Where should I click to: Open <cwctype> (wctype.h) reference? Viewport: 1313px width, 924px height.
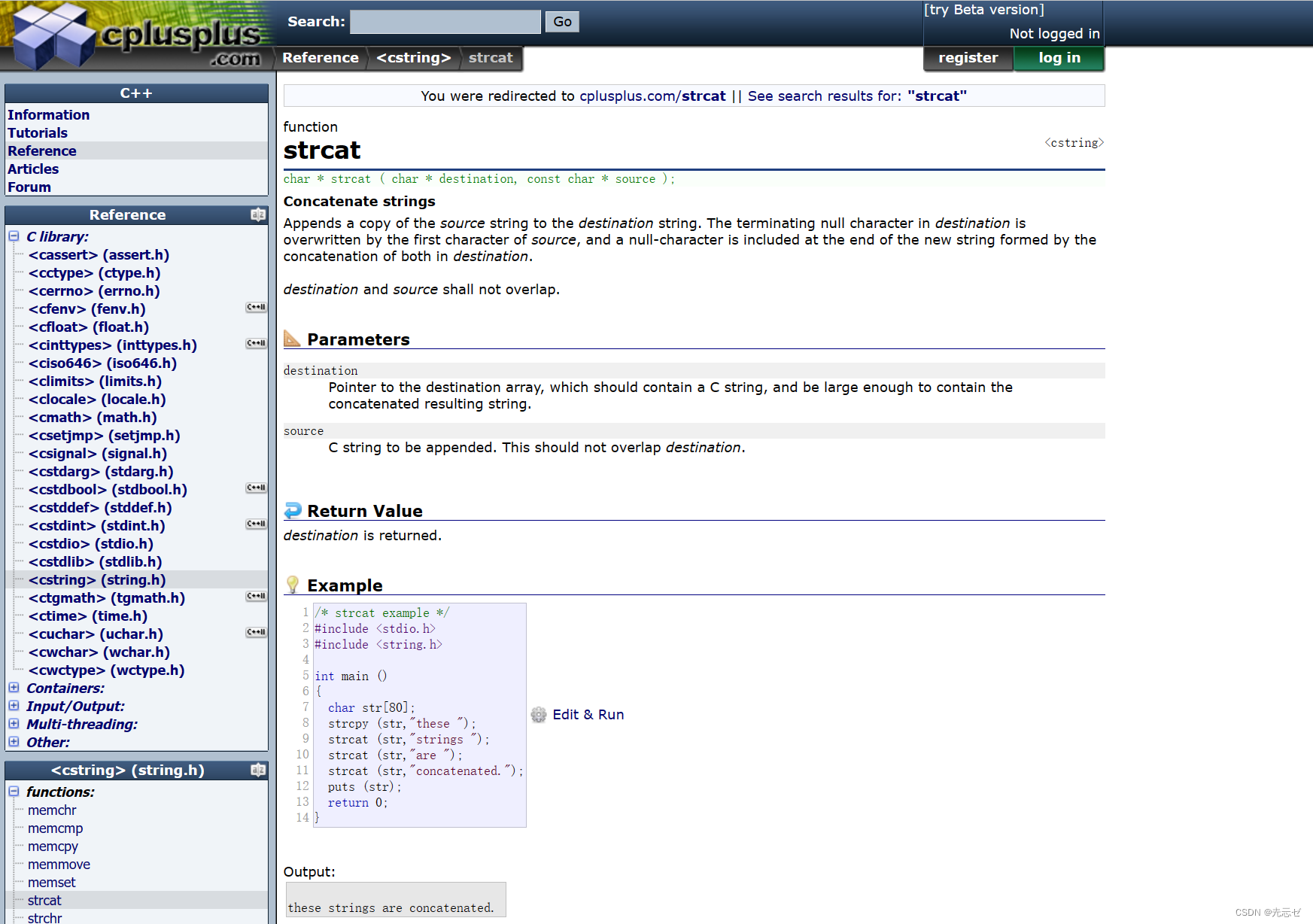106,670
